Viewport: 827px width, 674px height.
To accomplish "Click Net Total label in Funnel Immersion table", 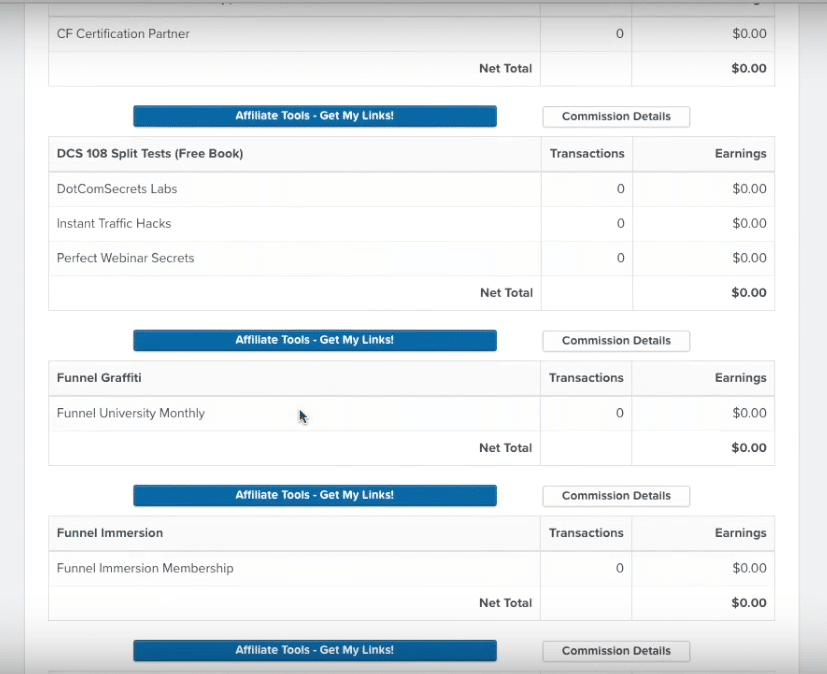I will (x=505, y=603).
